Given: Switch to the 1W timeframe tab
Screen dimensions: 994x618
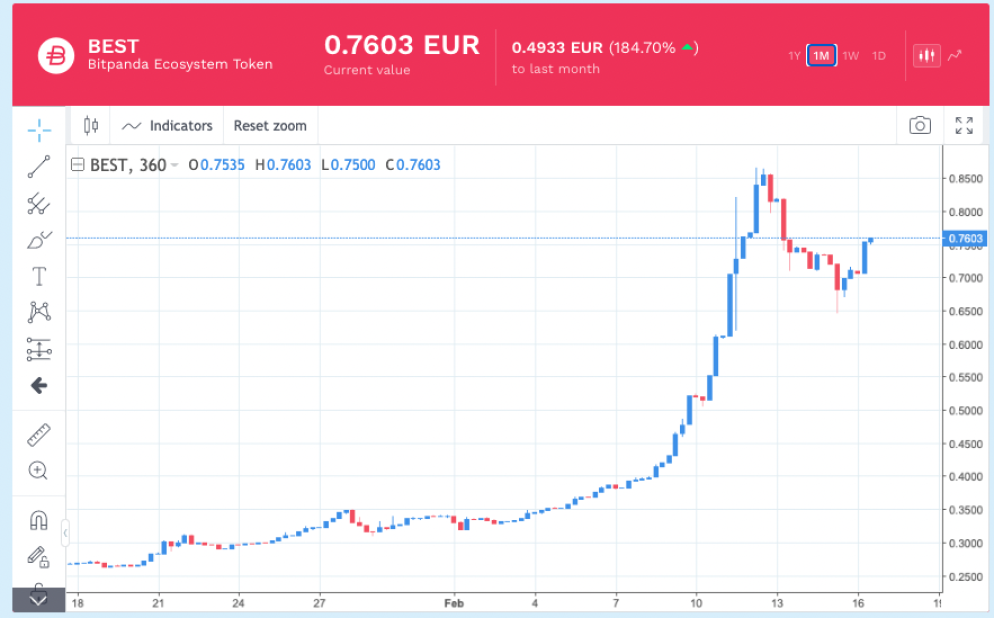Looking at the screenshot, I should coord(851,56).
